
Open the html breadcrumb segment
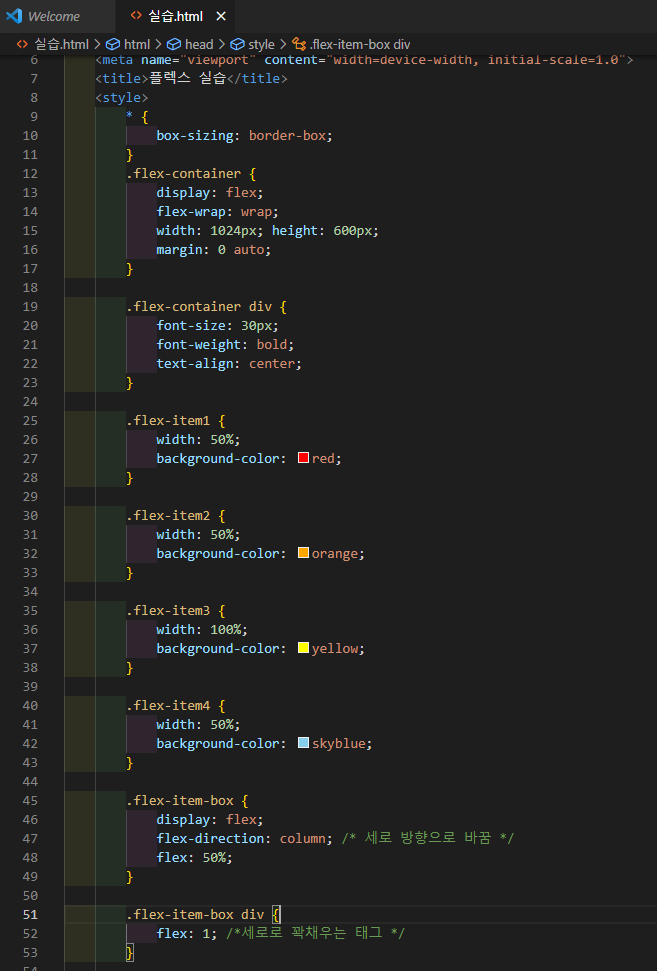[137, 45]
